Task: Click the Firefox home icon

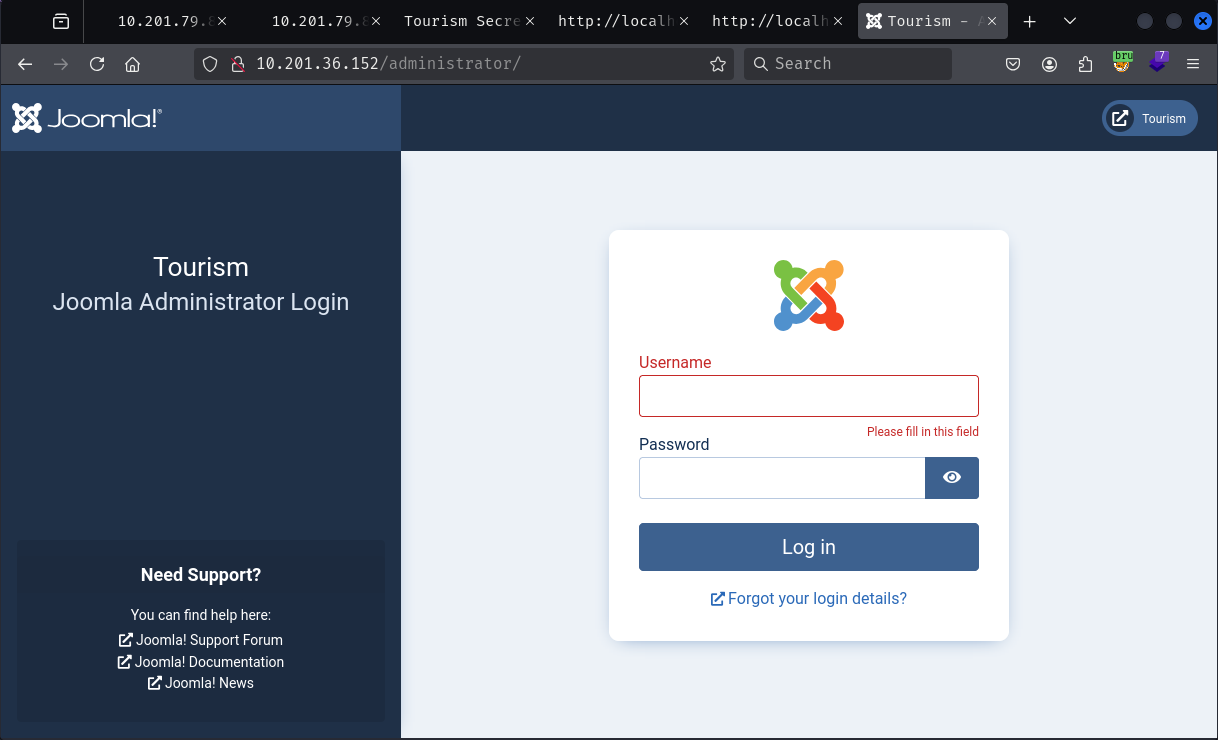Action: click(x=132, y=64)
